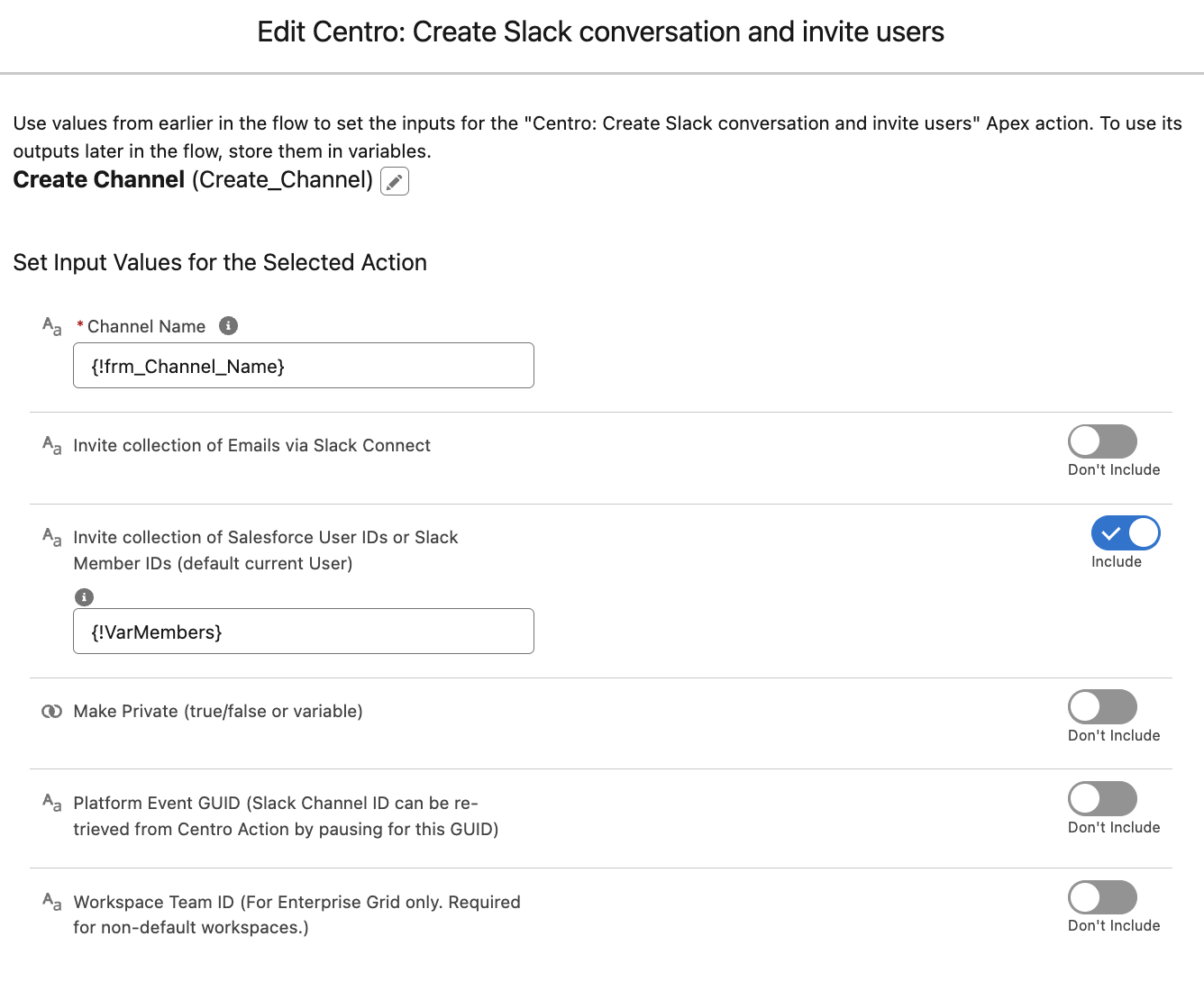
Task: Enable the Platform Event GUID toggle
Action: click(1102, 799)
